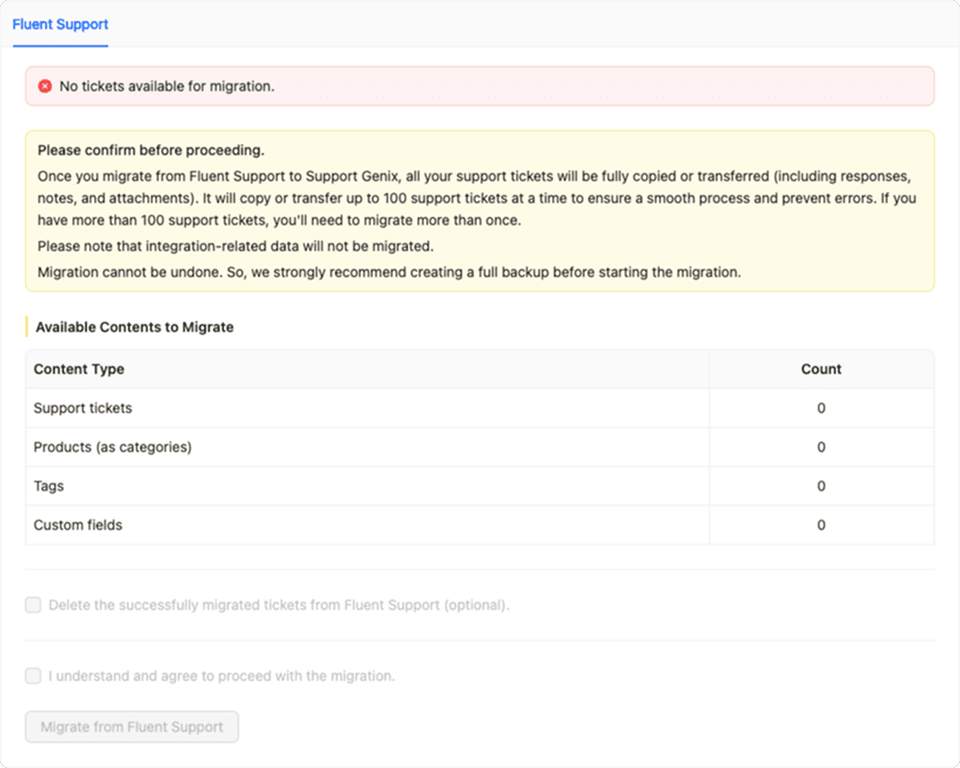This screenshot has height=768, width=960.
Task: Select the Tags row label
Action: click(x=49, y=486)
